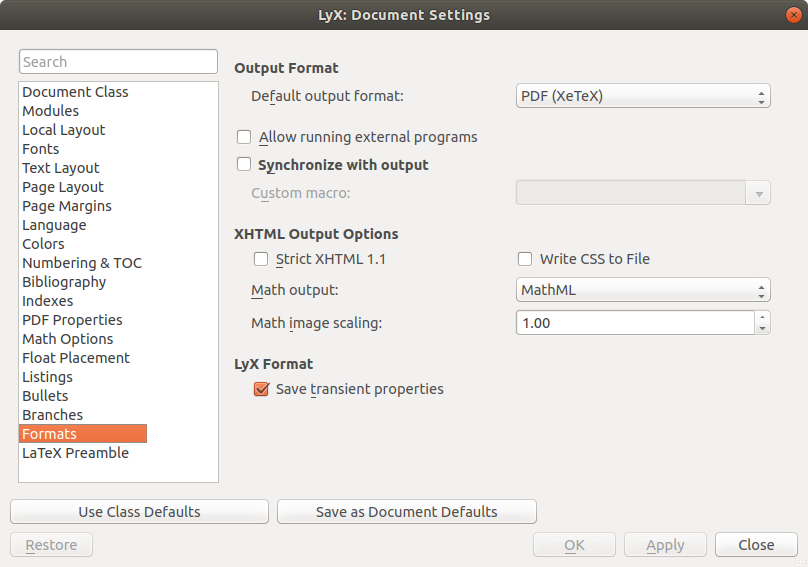Click Use Class Defaults button
This screenshot has width=808, height=567.
[139, 512]
